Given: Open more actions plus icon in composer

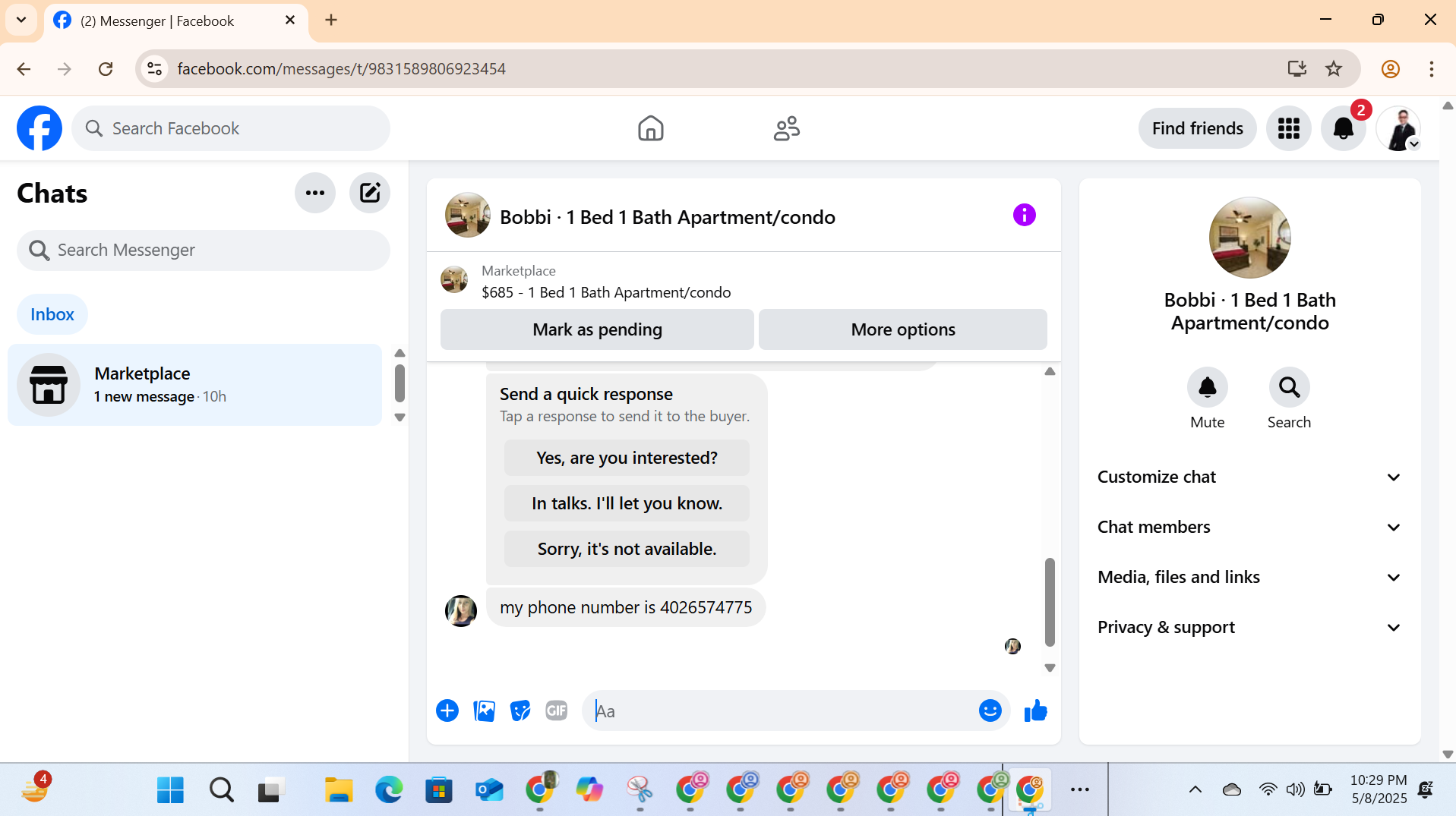Looking at the screenshot, I should [x=447, y=711].
